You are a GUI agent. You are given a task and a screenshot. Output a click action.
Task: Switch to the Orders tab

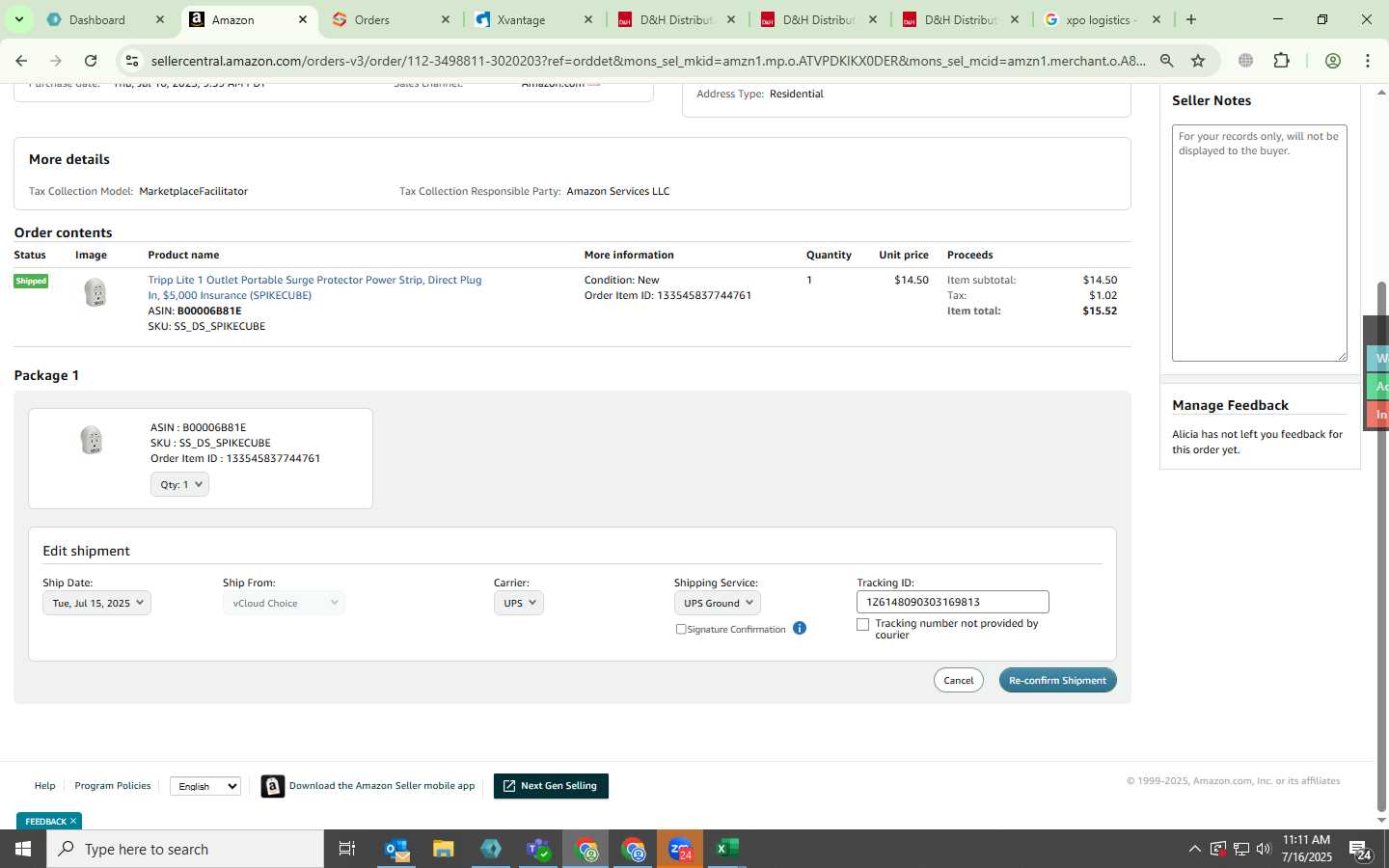click(x=372, y=19)
